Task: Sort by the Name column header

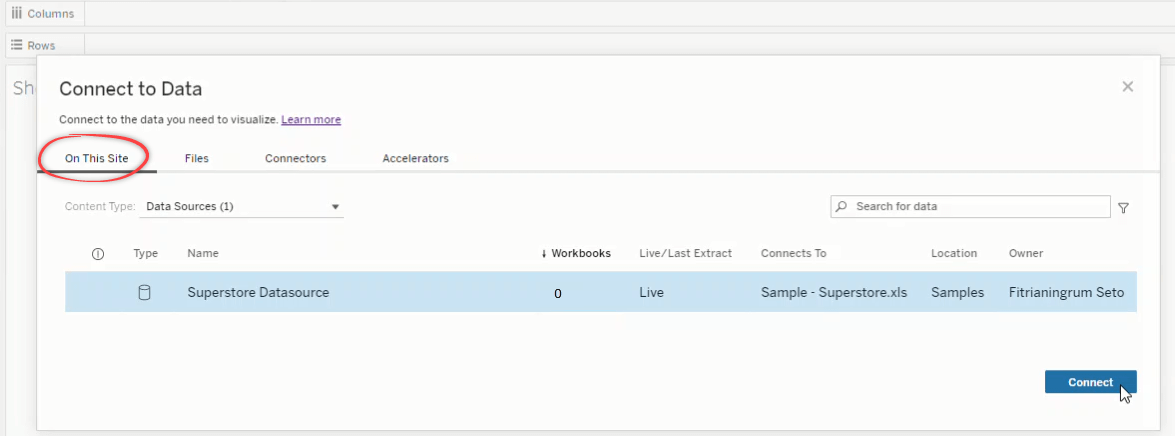Action: point(203,253)
